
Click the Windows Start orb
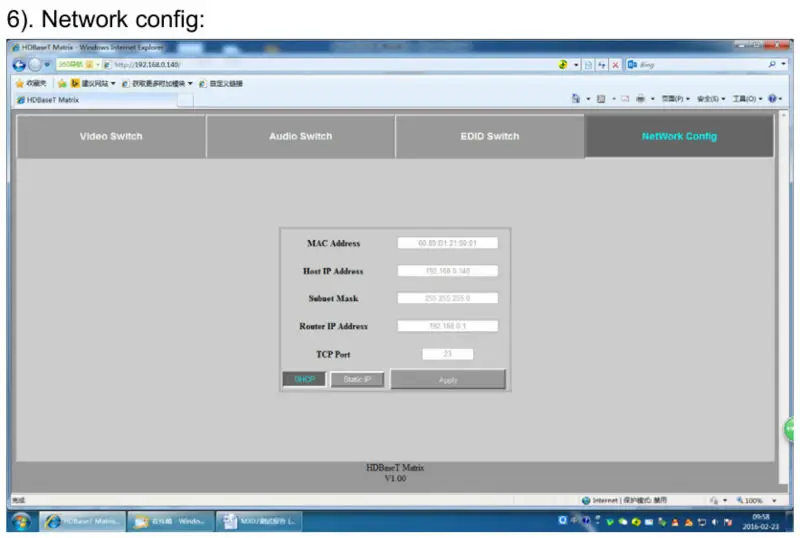(21, 522)
